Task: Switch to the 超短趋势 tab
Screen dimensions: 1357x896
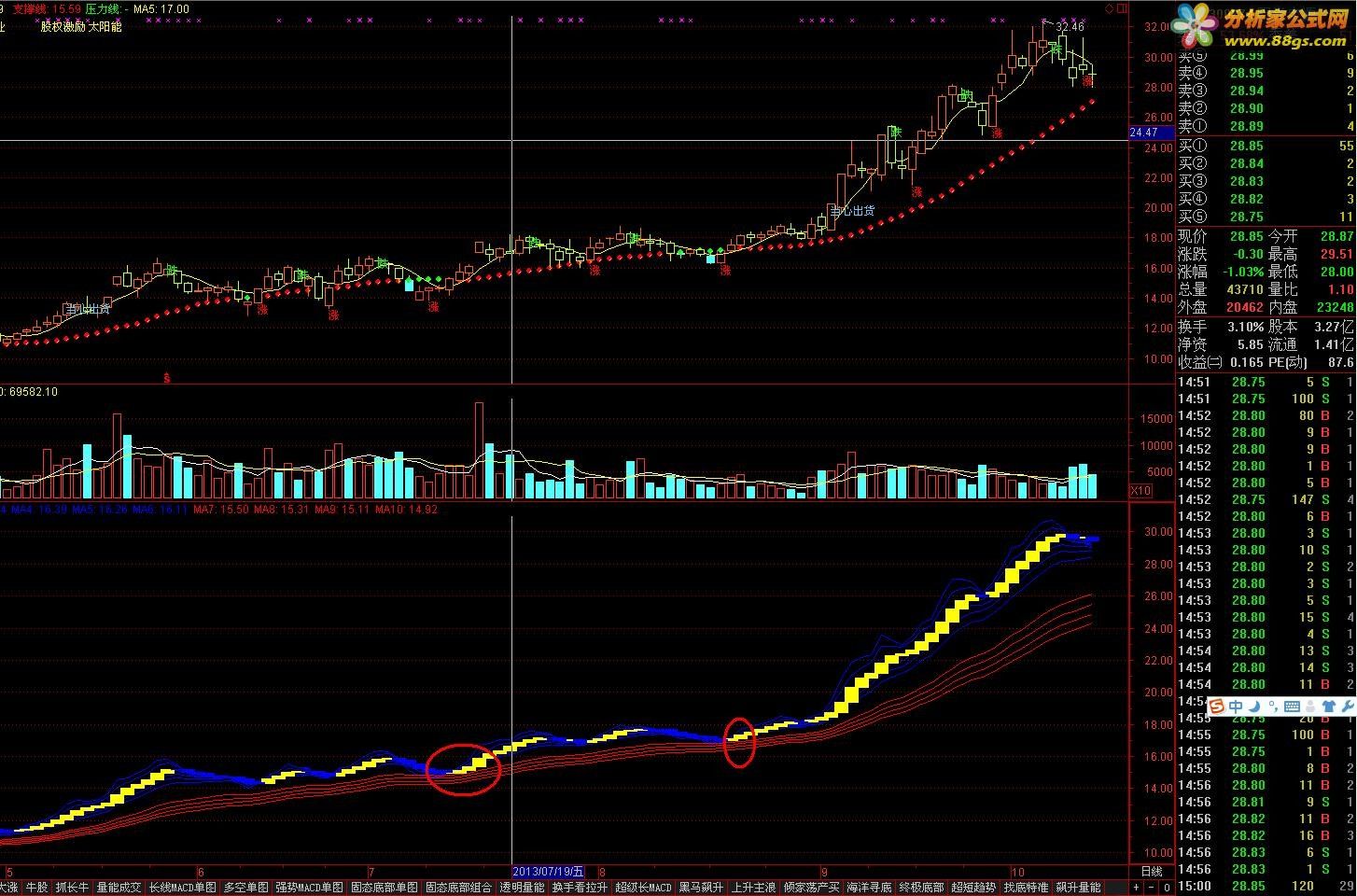Action: point(973,888)
